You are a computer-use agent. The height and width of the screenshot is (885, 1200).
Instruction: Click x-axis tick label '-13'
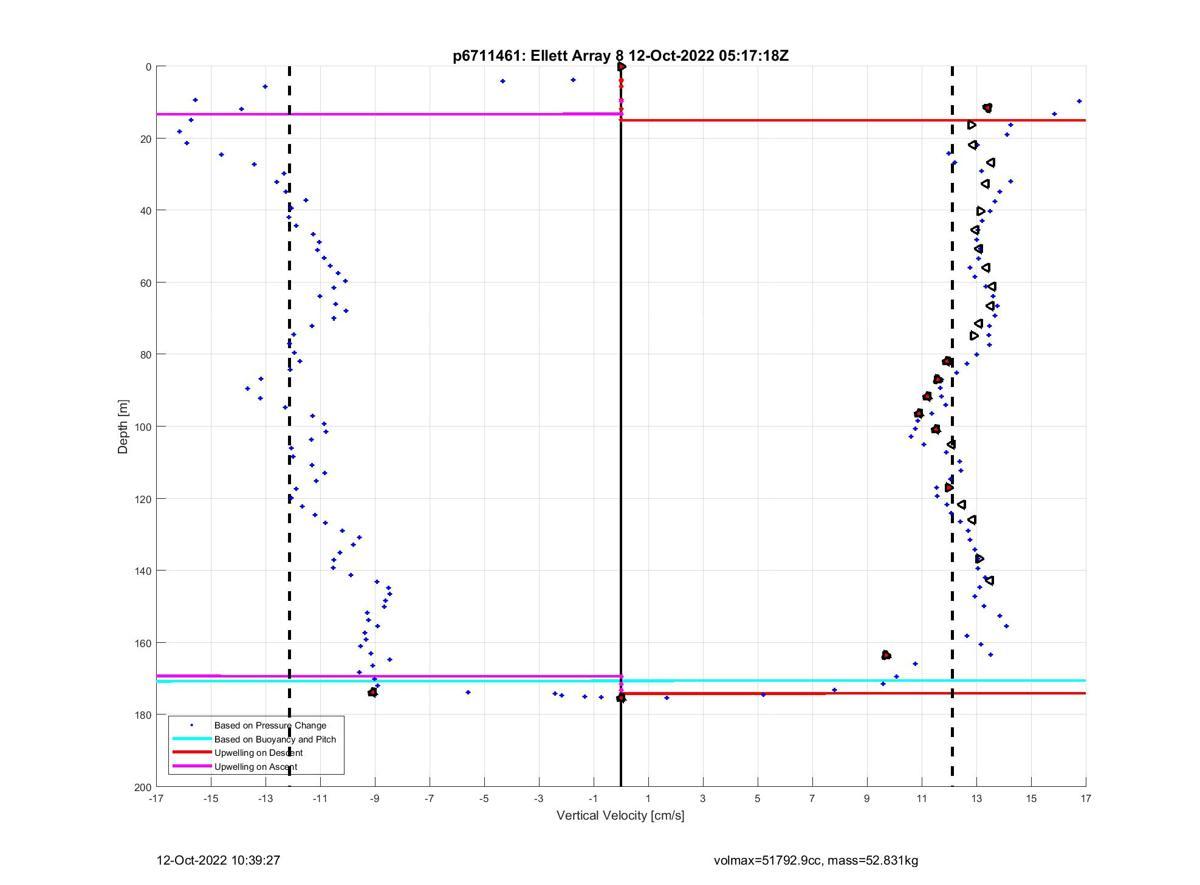pos(265,798)
